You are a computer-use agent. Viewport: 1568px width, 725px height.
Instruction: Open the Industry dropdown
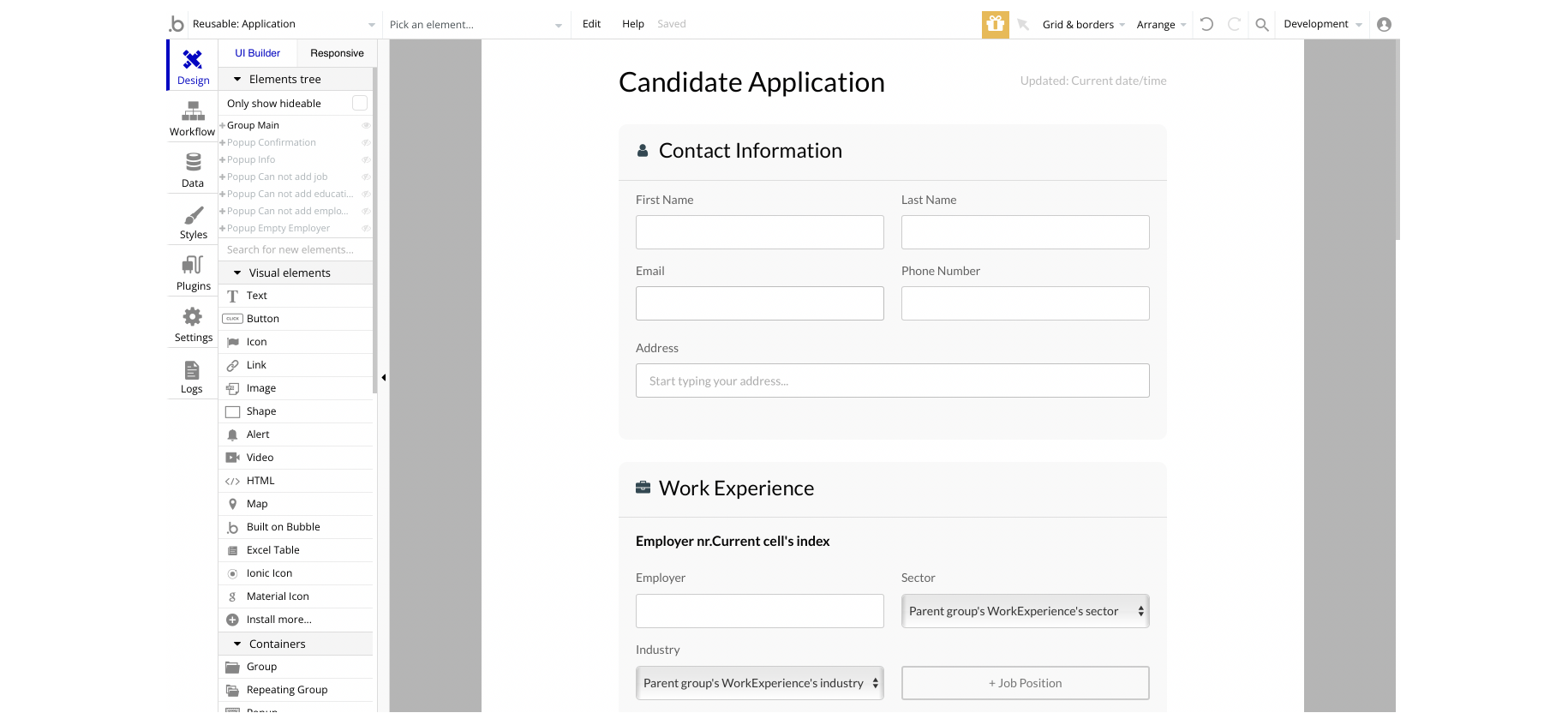point(759,683)
